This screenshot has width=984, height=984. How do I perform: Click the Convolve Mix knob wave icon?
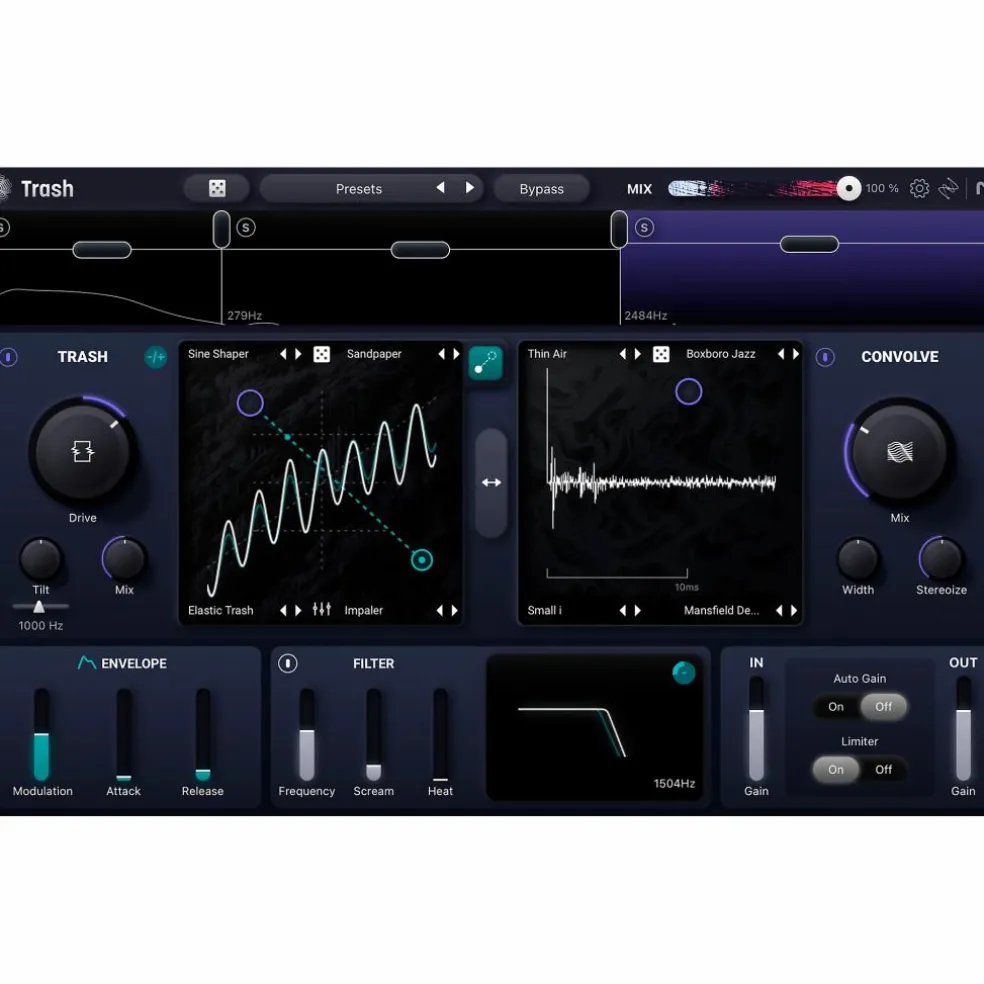point(899,451)
